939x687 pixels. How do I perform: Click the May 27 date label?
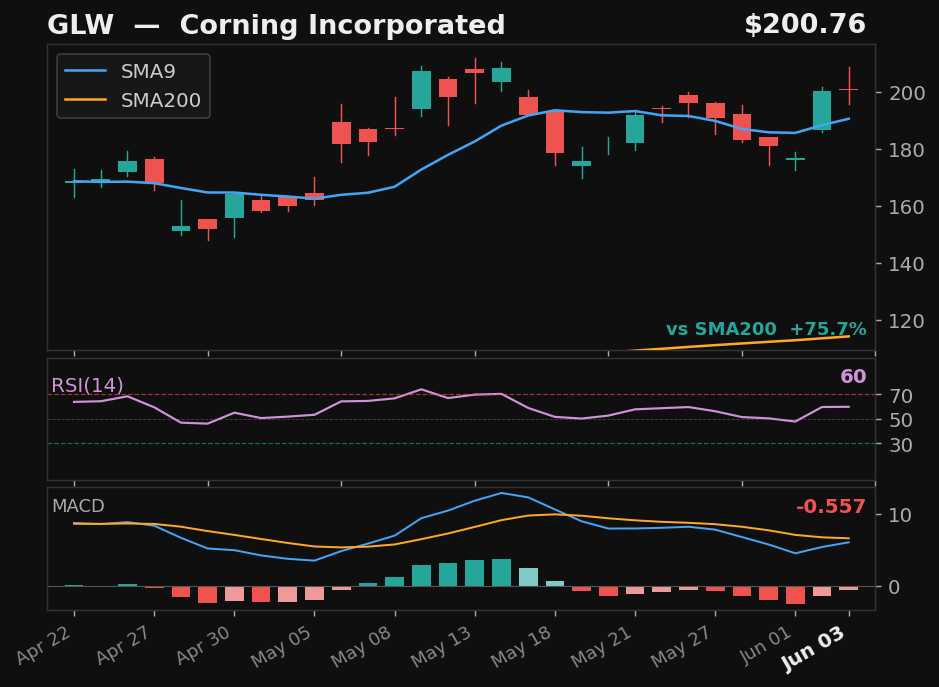pyautogui.click(x=683, y=646)
